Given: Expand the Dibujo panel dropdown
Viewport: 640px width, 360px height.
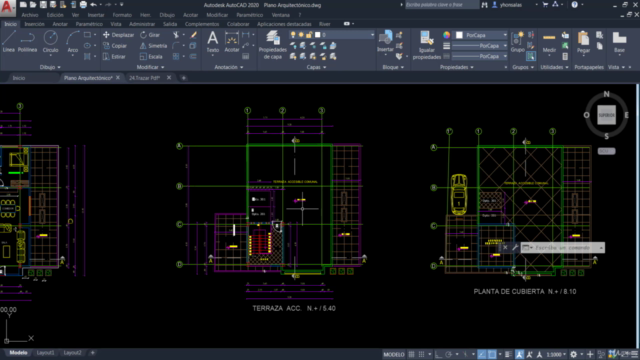Looking at the screenshot, I should 50,67.
